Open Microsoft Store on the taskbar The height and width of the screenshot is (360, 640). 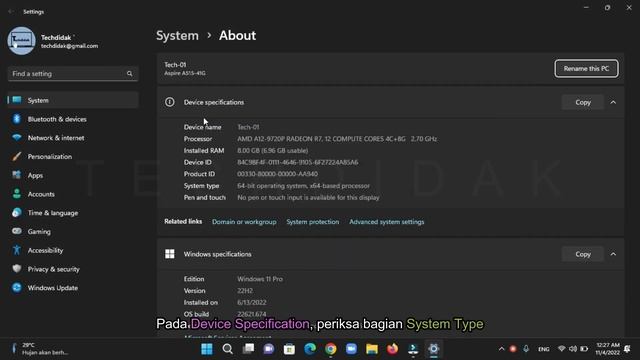[x=289, y=349]
